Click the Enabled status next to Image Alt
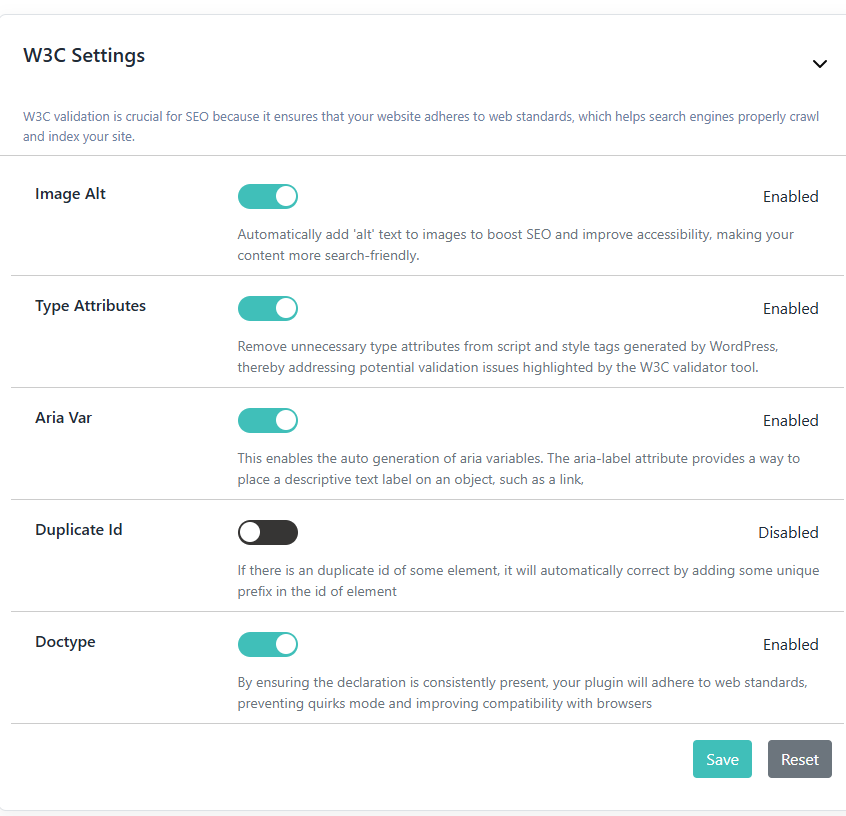This screenshot has height=816, width=846. [x=790, y=196]
